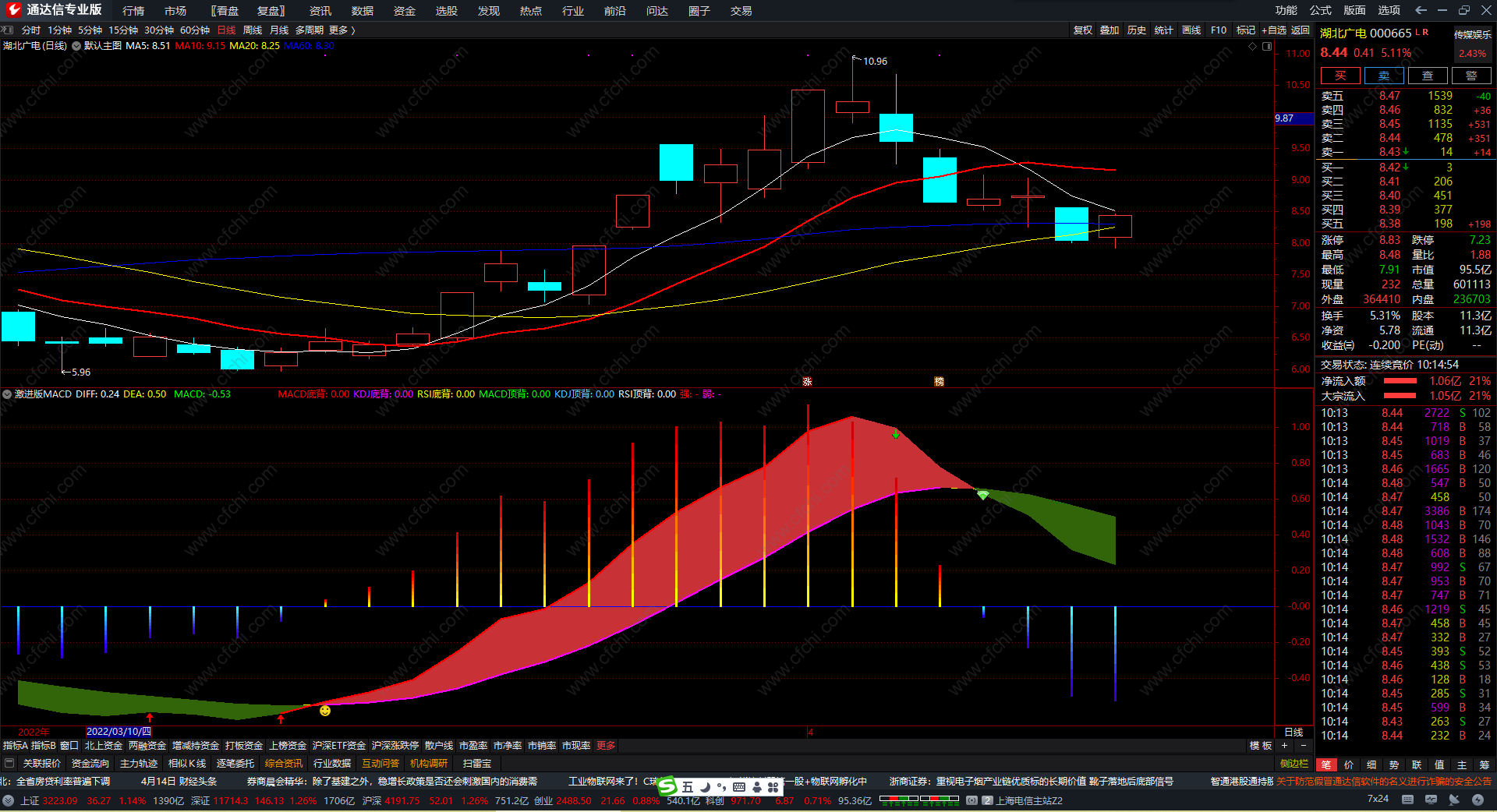Click the 2022/03/10 date marker on timeline
Viewport: 1497px width, 812px height.
coord(119,732)
